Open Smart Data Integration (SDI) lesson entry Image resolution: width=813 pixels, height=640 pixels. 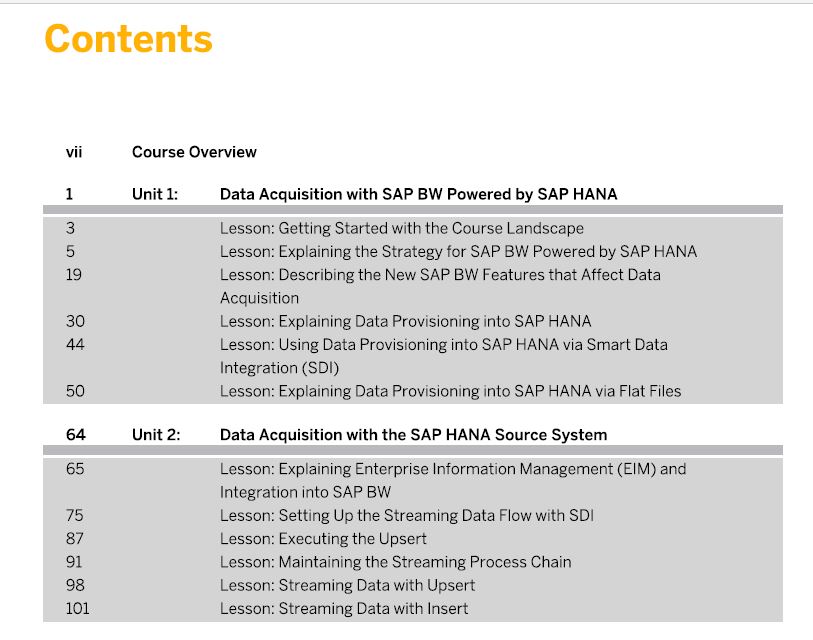(x=443, y=356)
